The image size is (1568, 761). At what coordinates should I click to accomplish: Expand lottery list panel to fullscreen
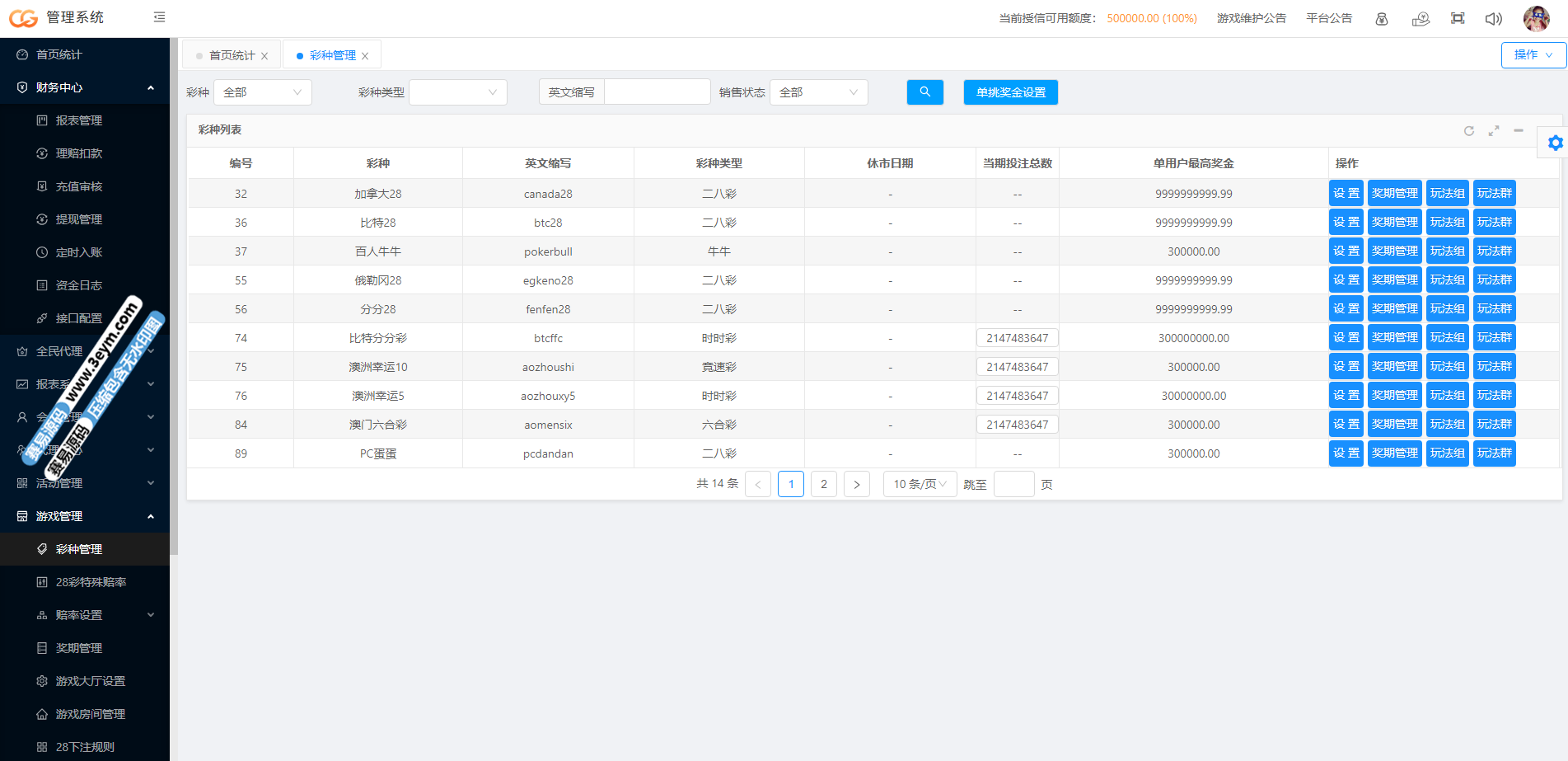point(1493,131)
